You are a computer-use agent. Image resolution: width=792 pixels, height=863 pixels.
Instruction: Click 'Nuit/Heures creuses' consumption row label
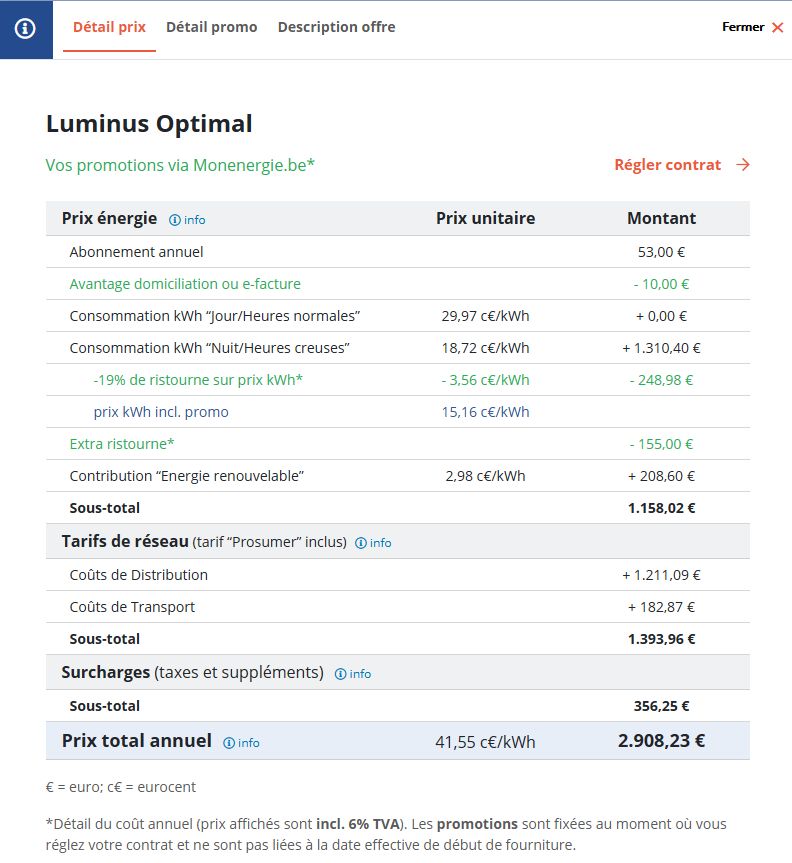point(210,348)
